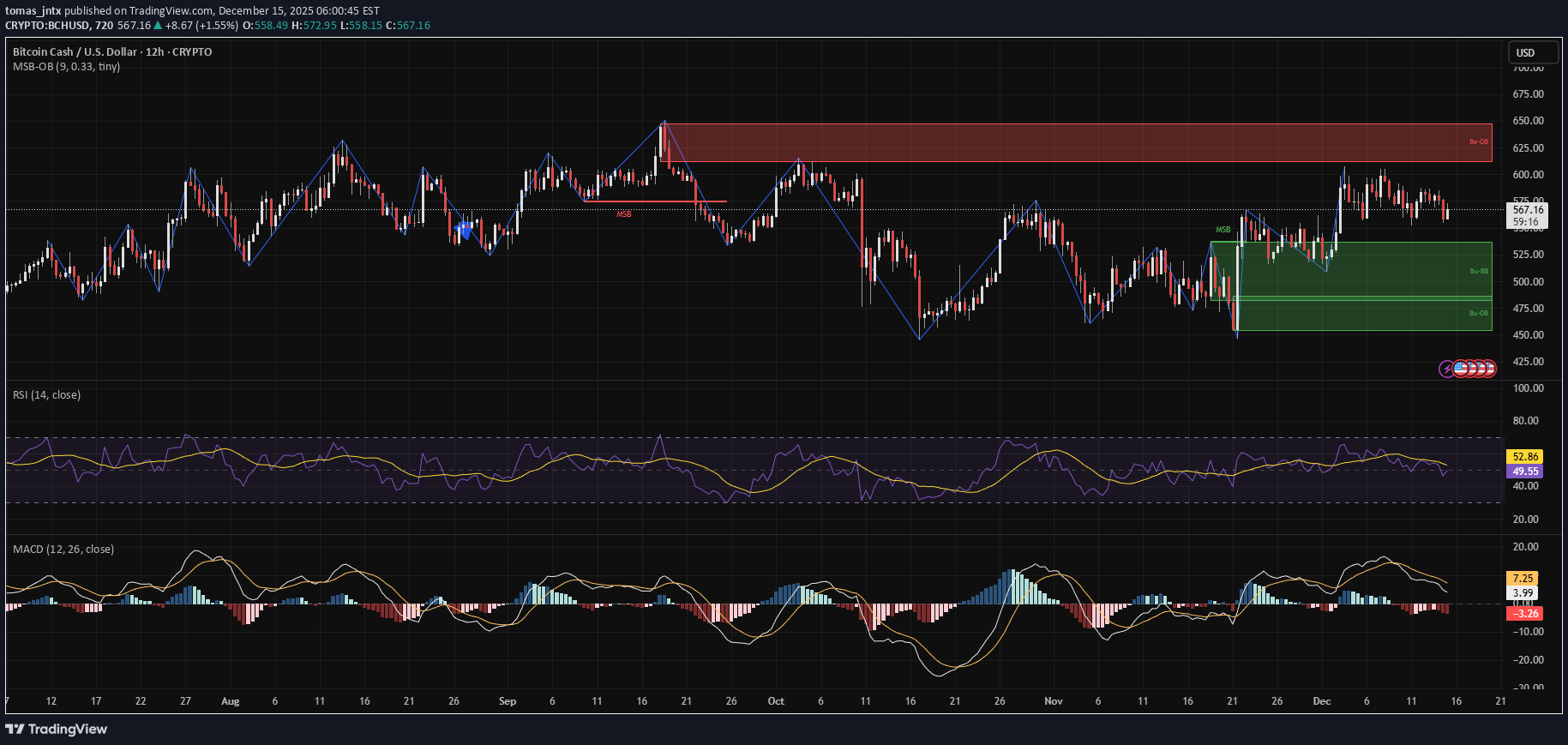Viewport: 1568px width, 745px height.
Task: Click the TradingView logo at bottom left
Action: (x=57, y=729)
